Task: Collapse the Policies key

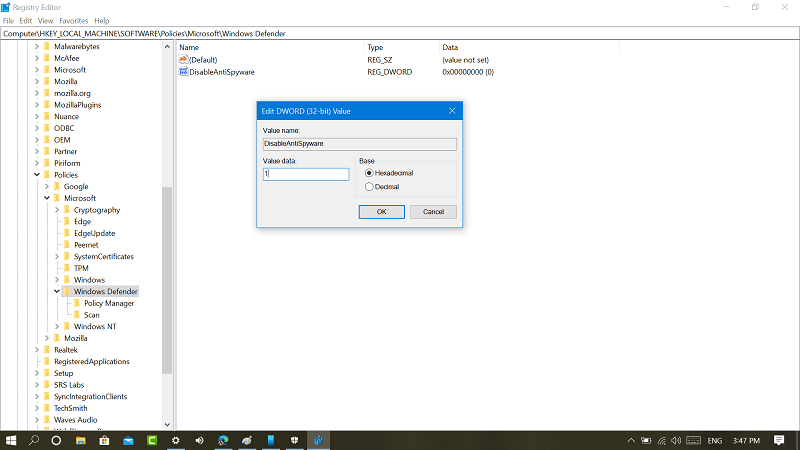Action: click(37, 175)
